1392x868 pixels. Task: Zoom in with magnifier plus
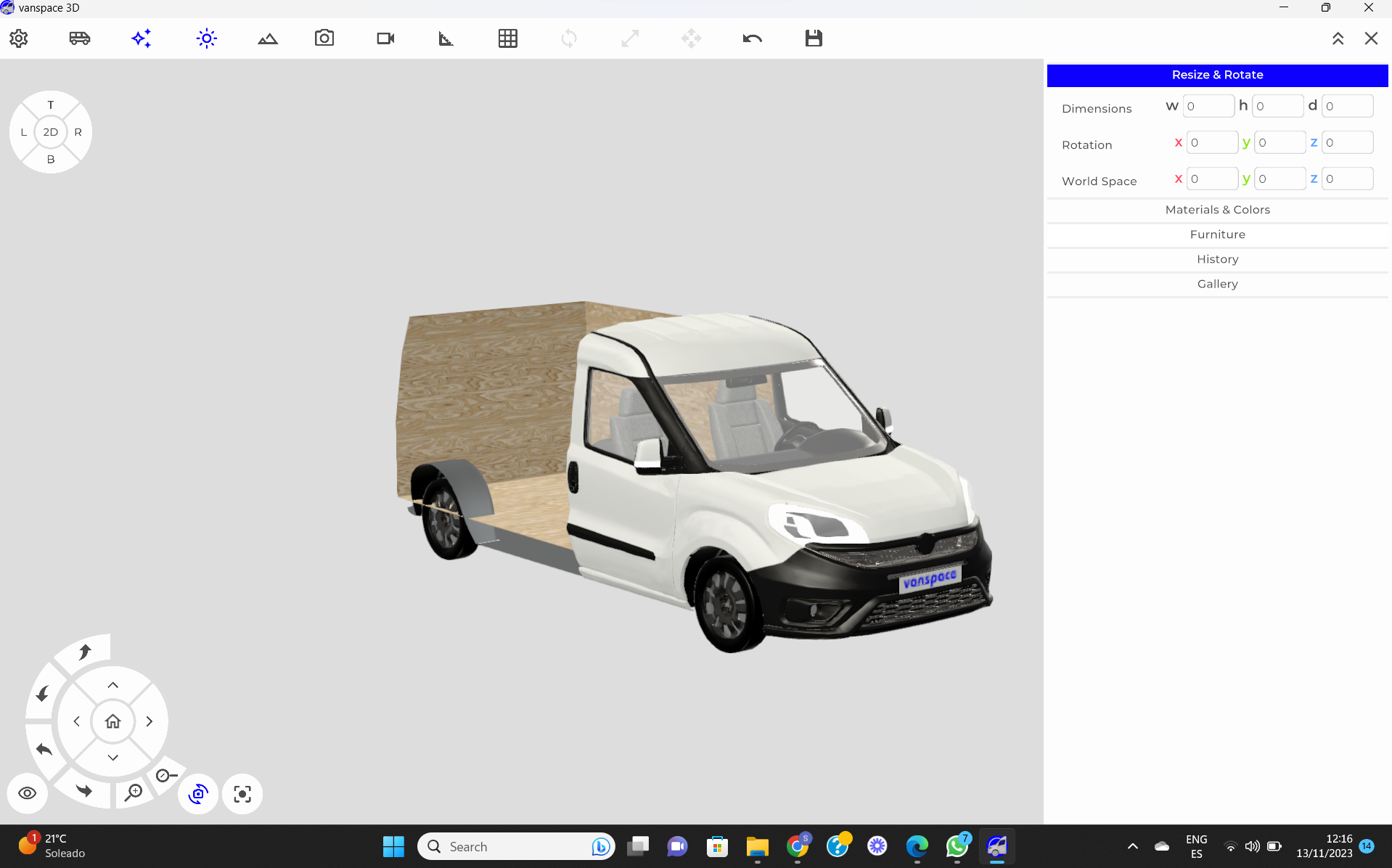(134, 793)
